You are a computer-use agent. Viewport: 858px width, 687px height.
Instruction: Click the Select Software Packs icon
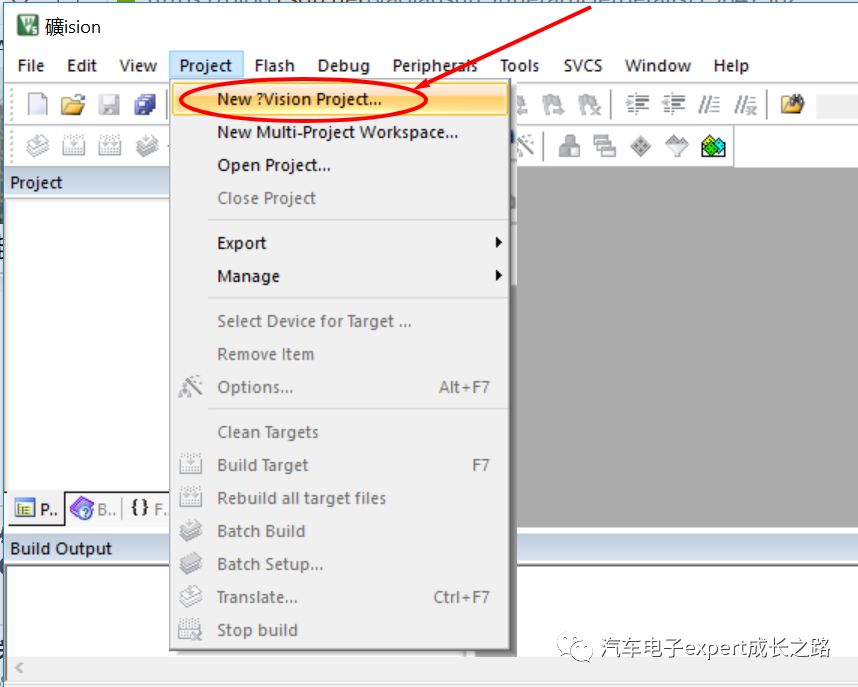point(677,146)
